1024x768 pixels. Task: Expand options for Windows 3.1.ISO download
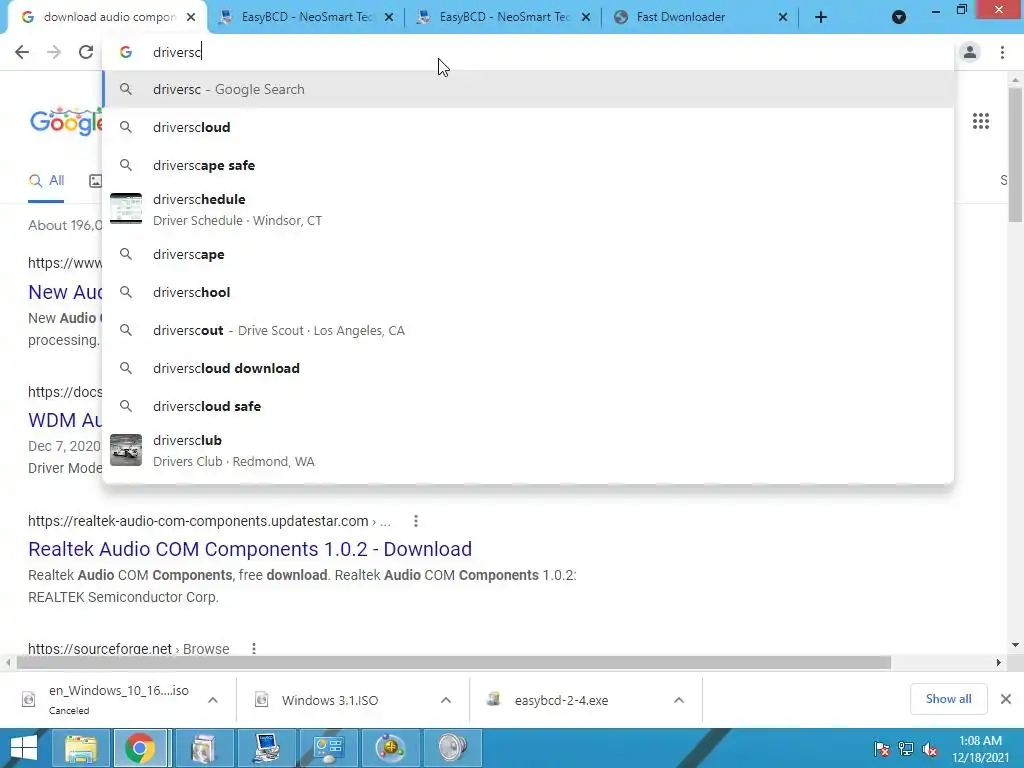click(446, 700)
